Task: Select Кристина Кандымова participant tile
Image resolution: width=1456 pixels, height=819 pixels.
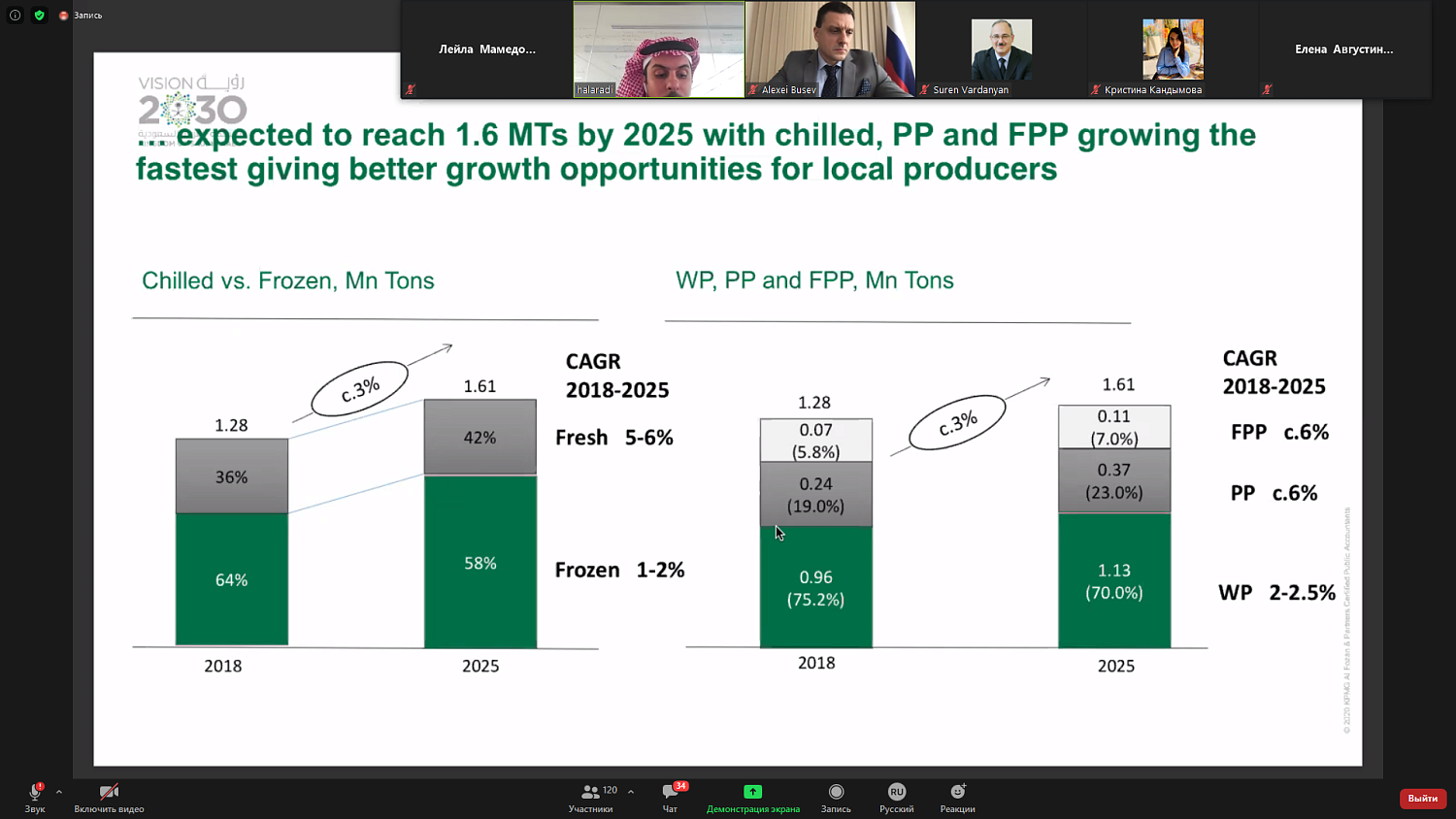Action: click(x=1173, y=49)
